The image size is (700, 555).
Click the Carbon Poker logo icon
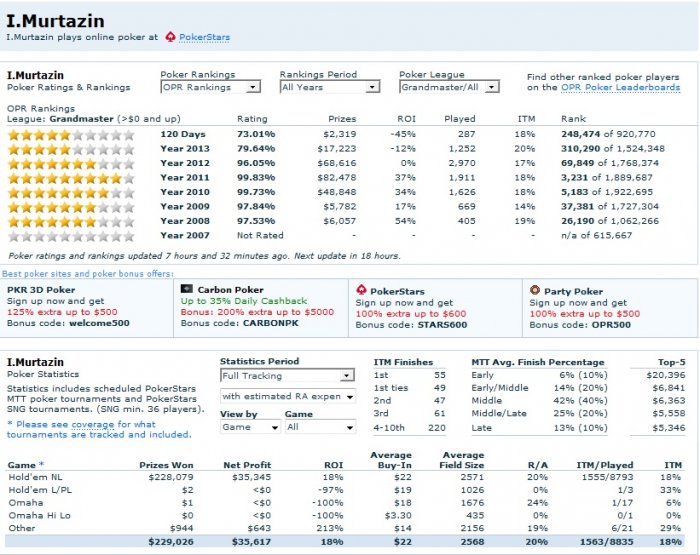(x=186, y=291)
